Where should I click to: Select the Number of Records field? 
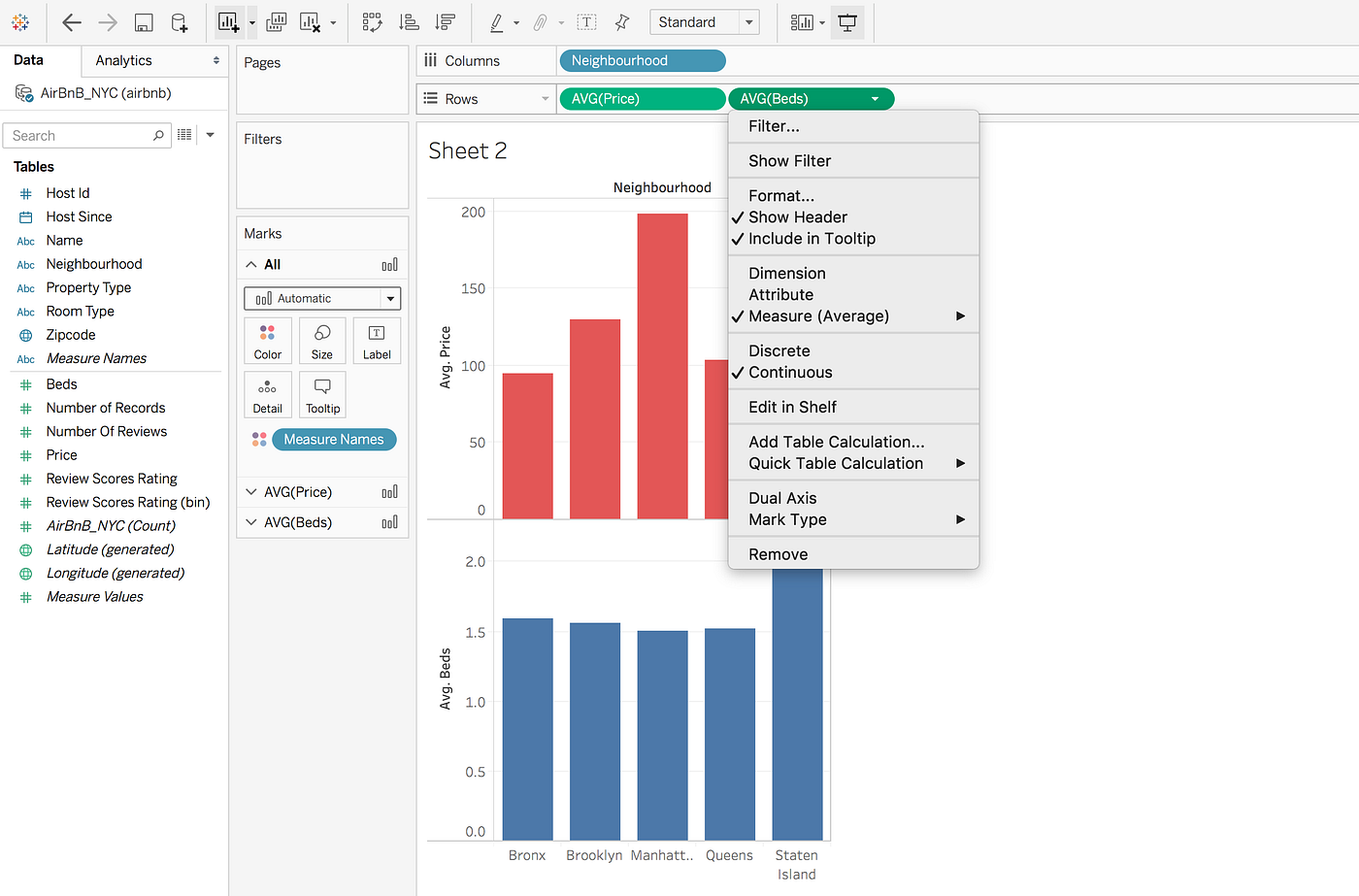[106, 408]
